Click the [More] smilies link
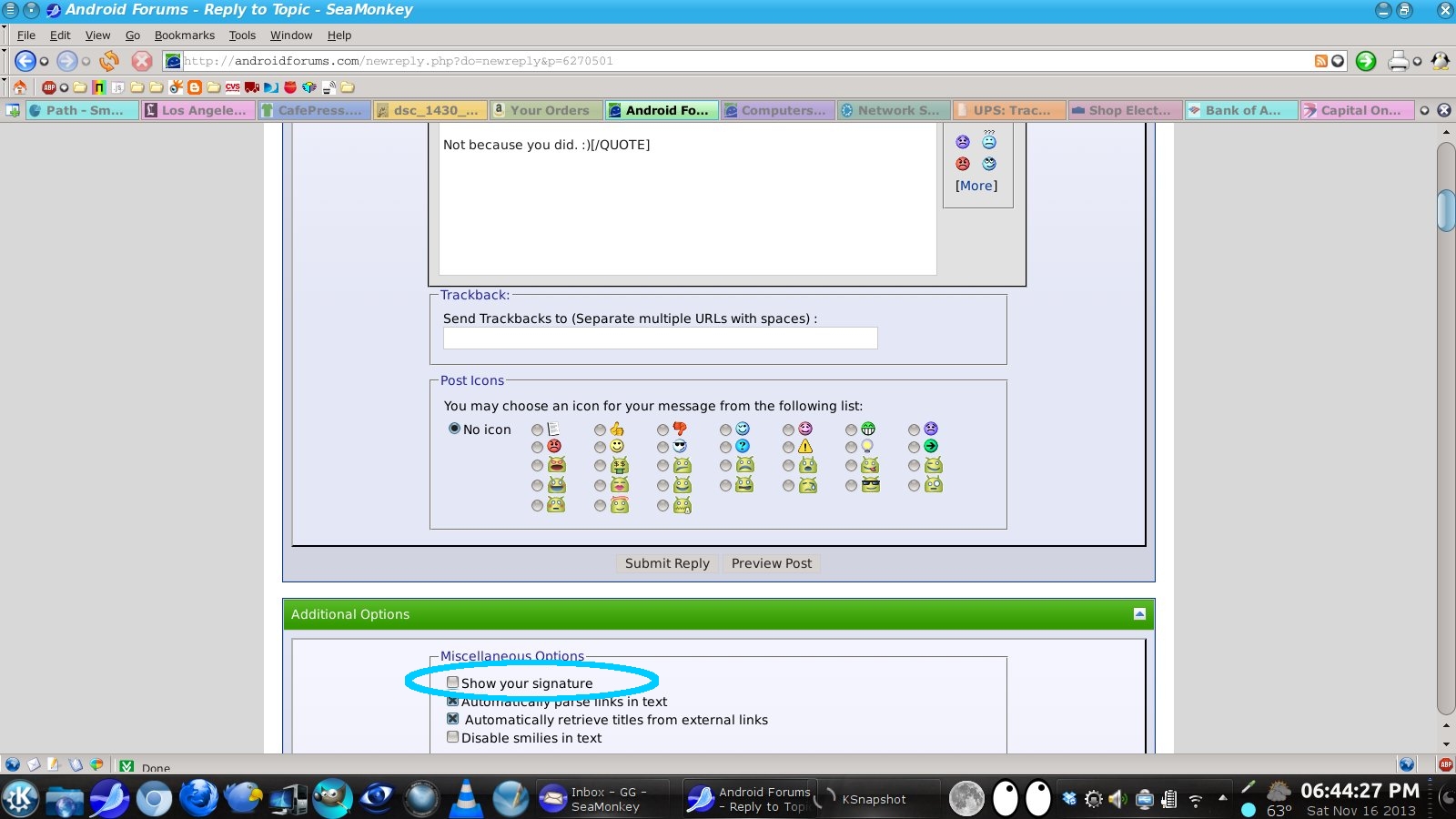The image size is (1456, 819). pyautogui.click(x=976, y=186)
